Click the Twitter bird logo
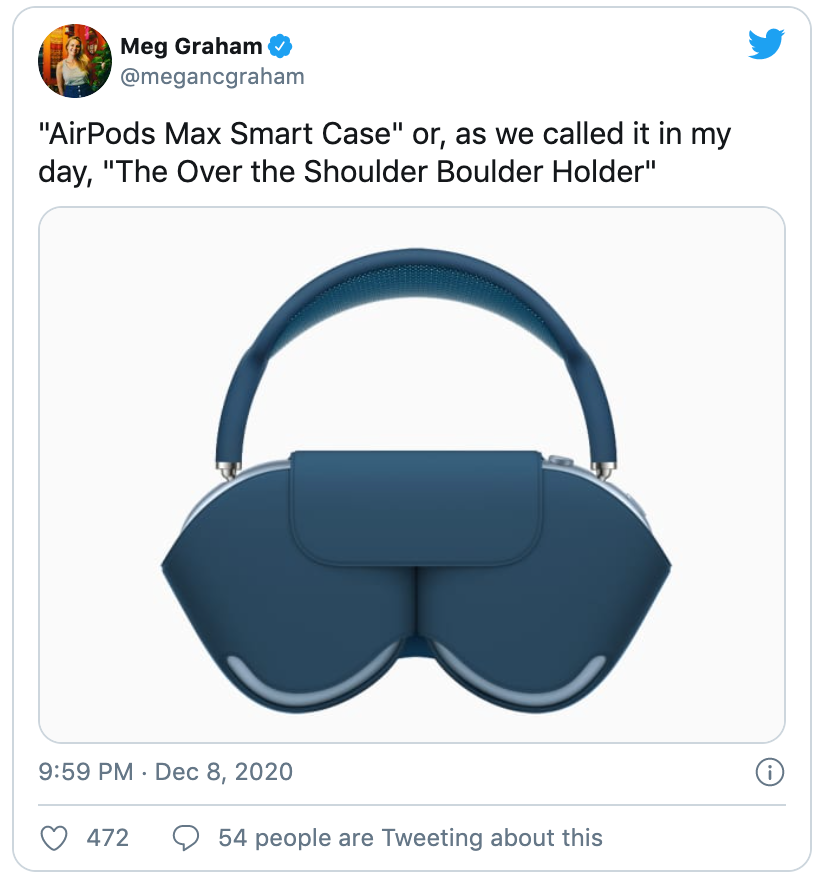This screenshot has width=836, height=888. (766, 44)
